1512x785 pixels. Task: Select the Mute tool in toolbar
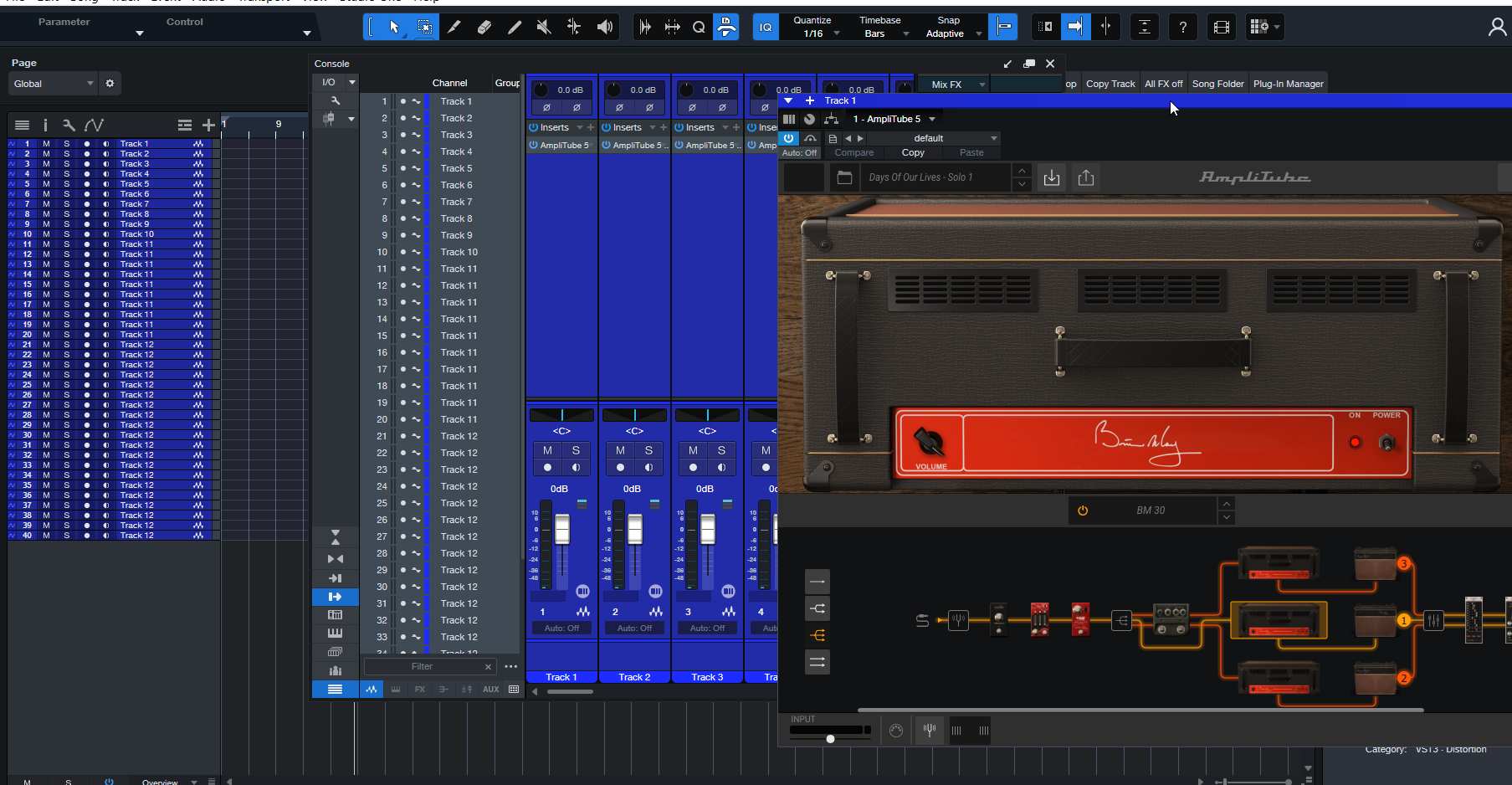click(x=544, y=28)
